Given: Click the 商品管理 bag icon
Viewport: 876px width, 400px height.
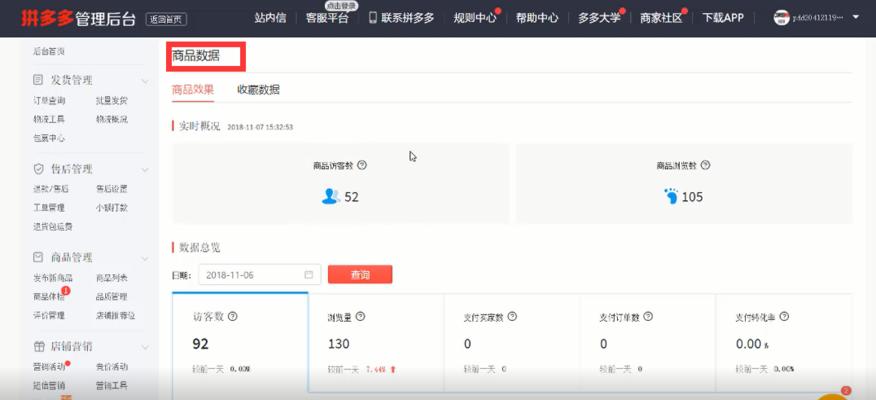Looking at the screenshot, I should (38, 258).
